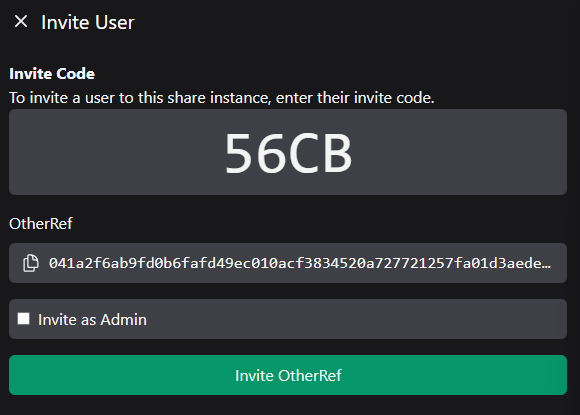
Task: Click the invite code instruction sentence
Action: tap(222, 98)
